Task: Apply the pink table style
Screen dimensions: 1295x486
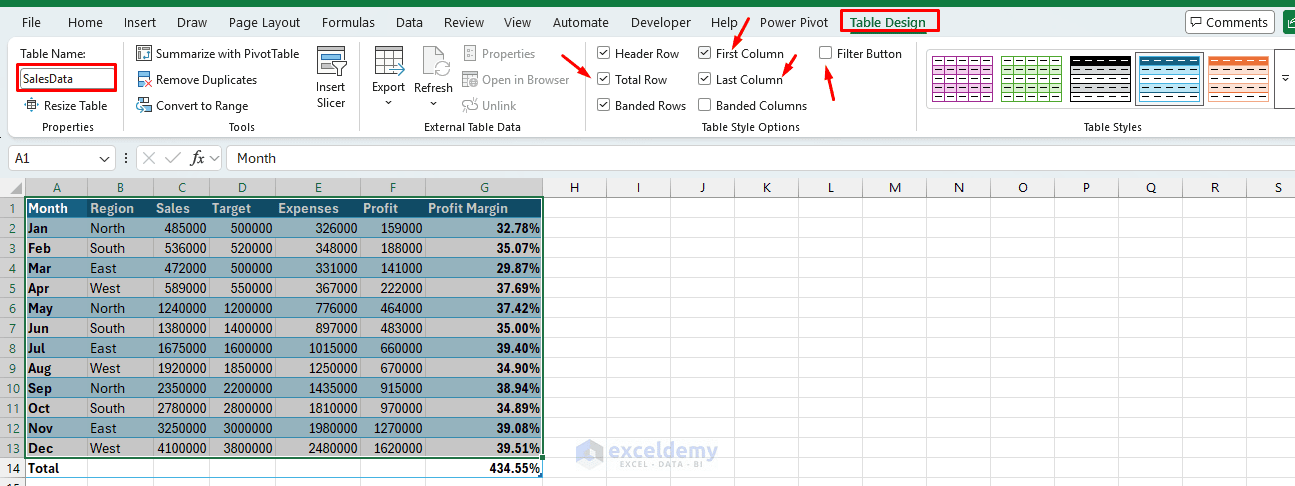Action: (961, 78)
